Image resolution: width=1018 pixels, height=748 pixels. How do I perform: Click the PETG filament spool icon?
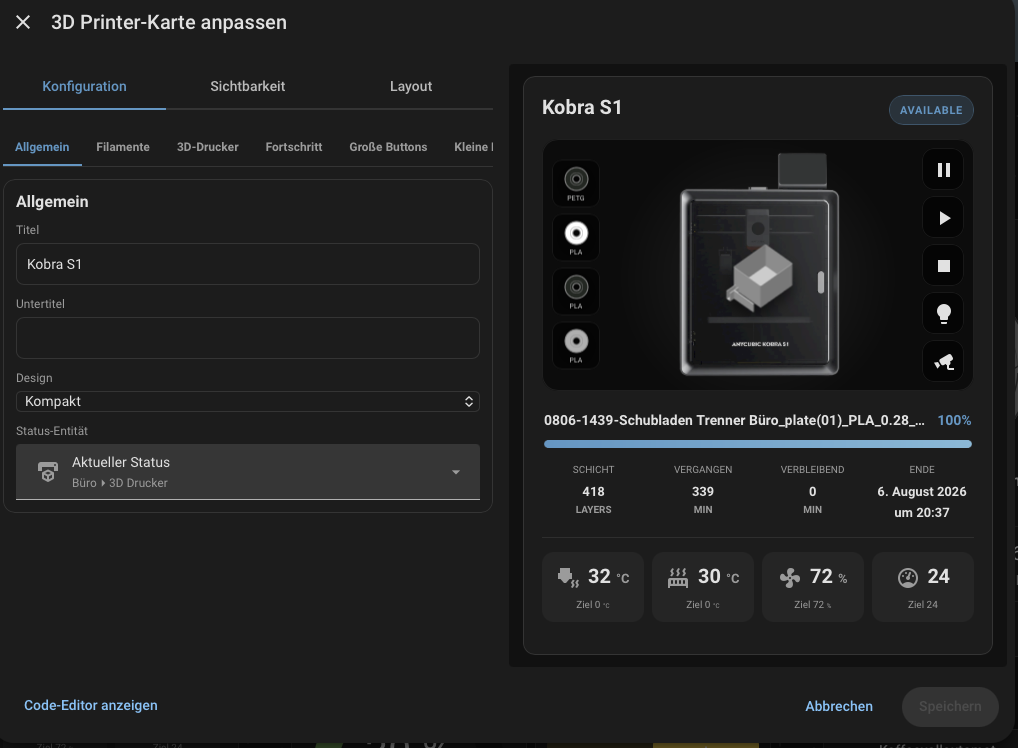pos(576,183)
